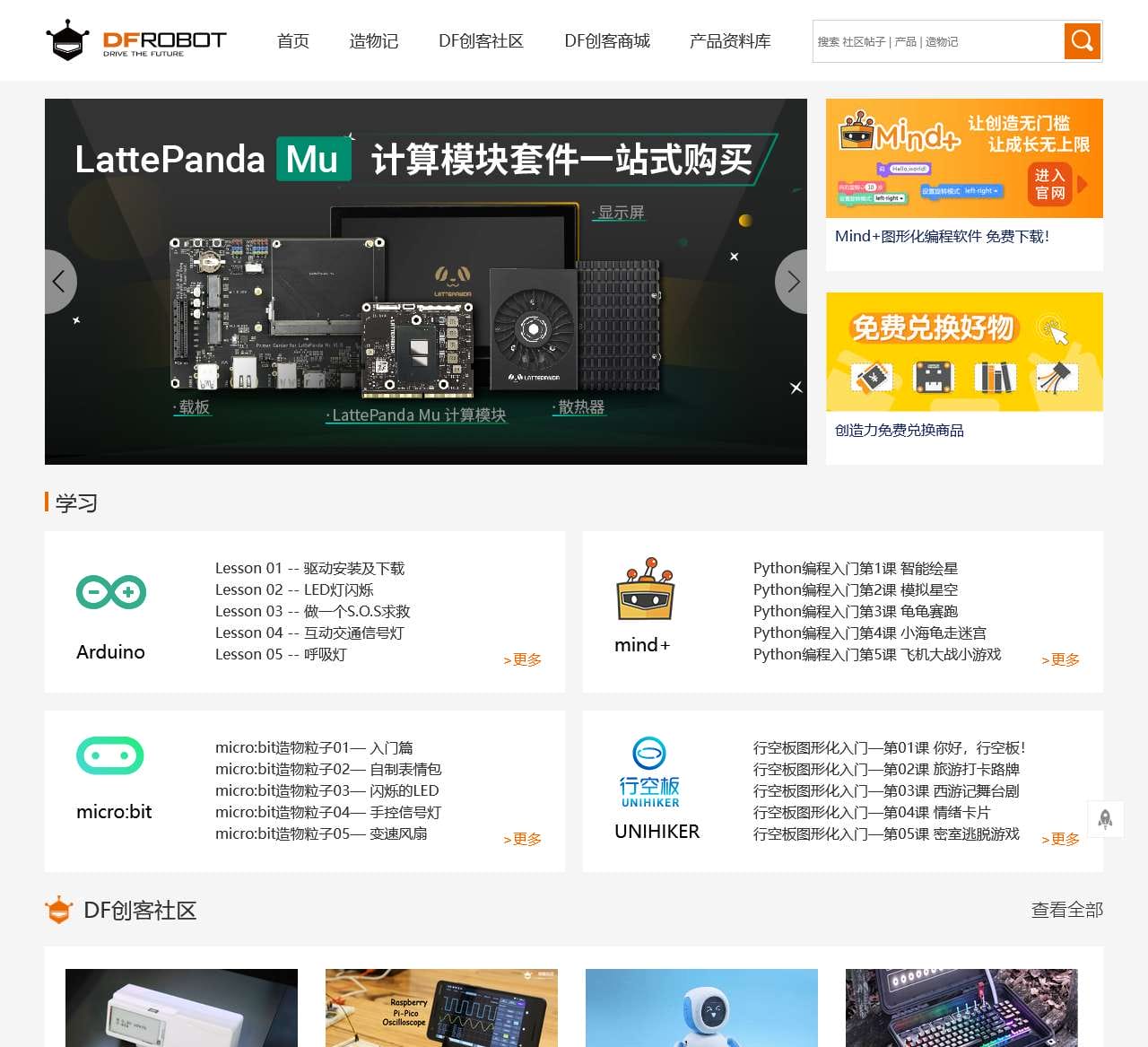1148x1047 pixels.
Task: Click 更多 in the mind+ card
Action: pos(1060,659)
